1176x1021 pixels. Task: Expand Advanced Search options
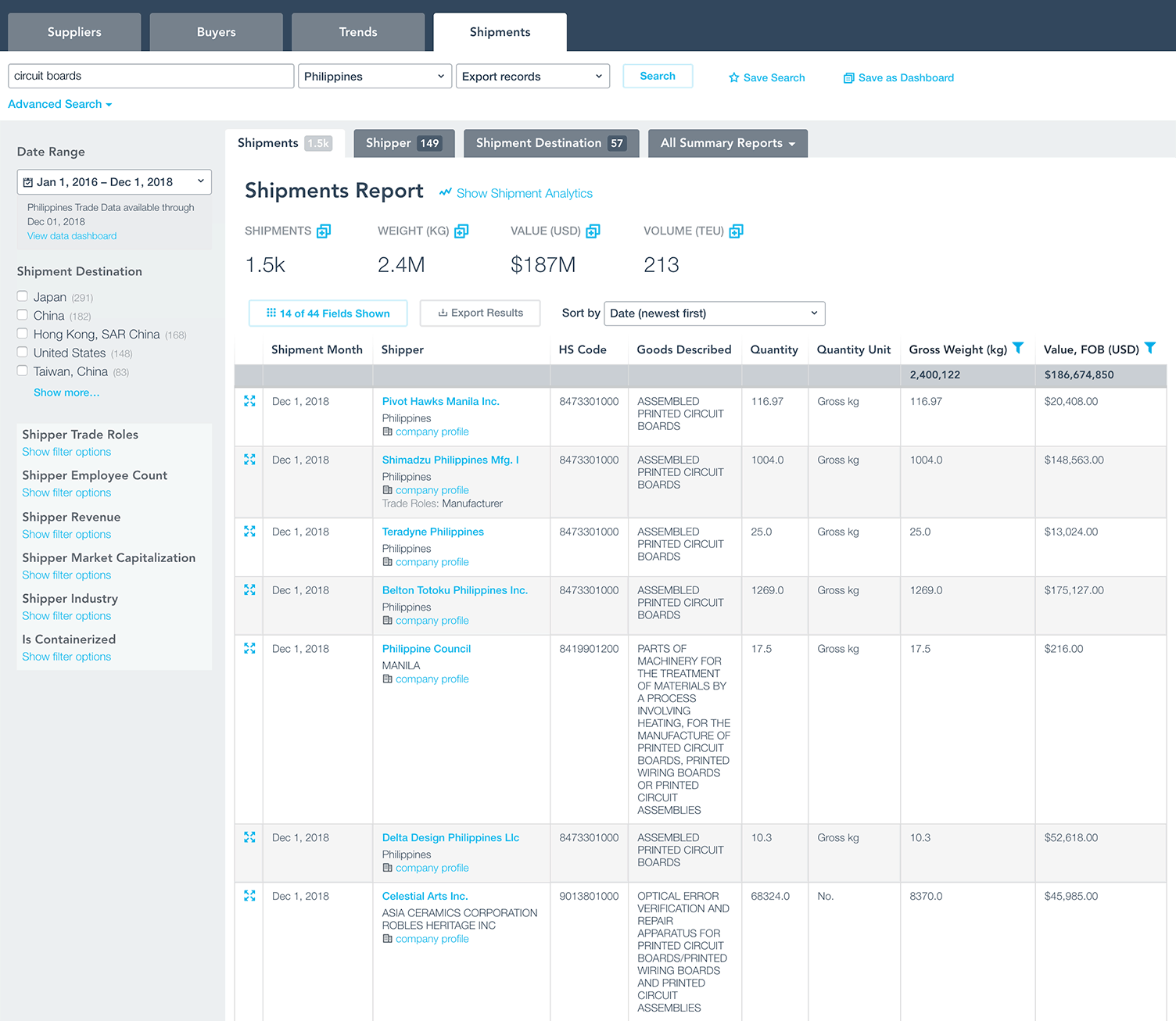(60, 104)
